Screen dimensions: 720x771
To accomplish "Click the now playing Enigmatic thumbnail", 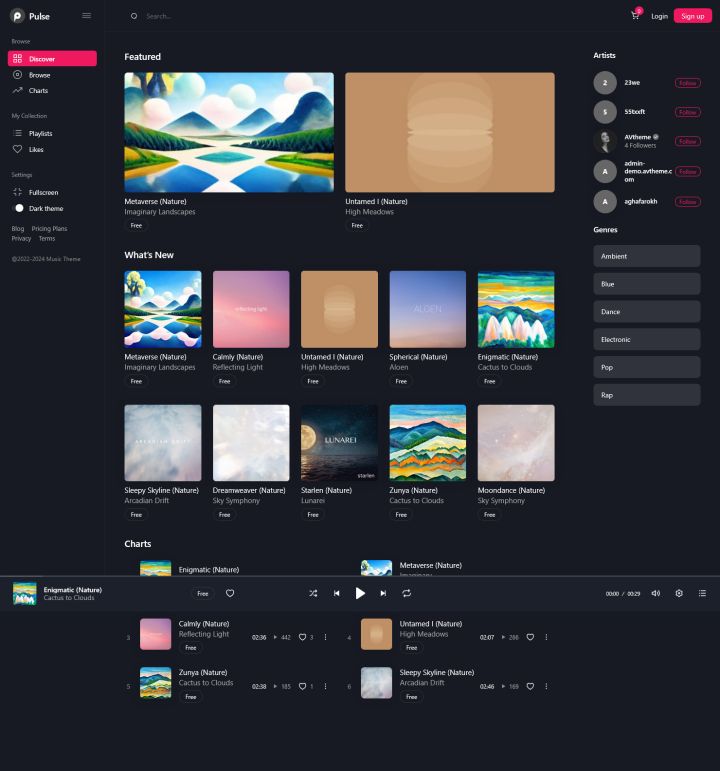I will coord(25,593).
